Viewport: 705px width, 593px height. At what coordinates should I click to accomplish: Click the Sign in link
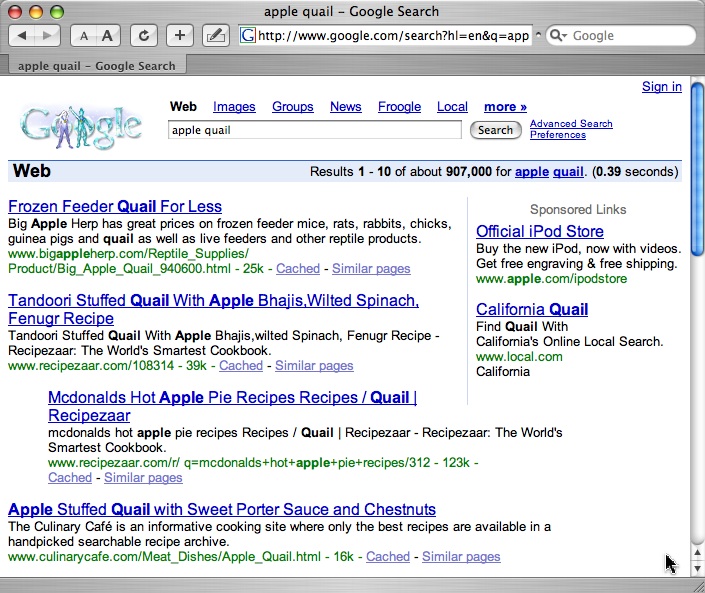coord(661,86)
